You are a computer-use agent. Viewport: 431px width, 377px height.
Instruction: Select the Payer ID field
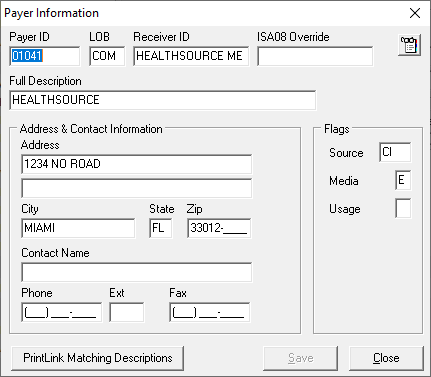point(45,56)
